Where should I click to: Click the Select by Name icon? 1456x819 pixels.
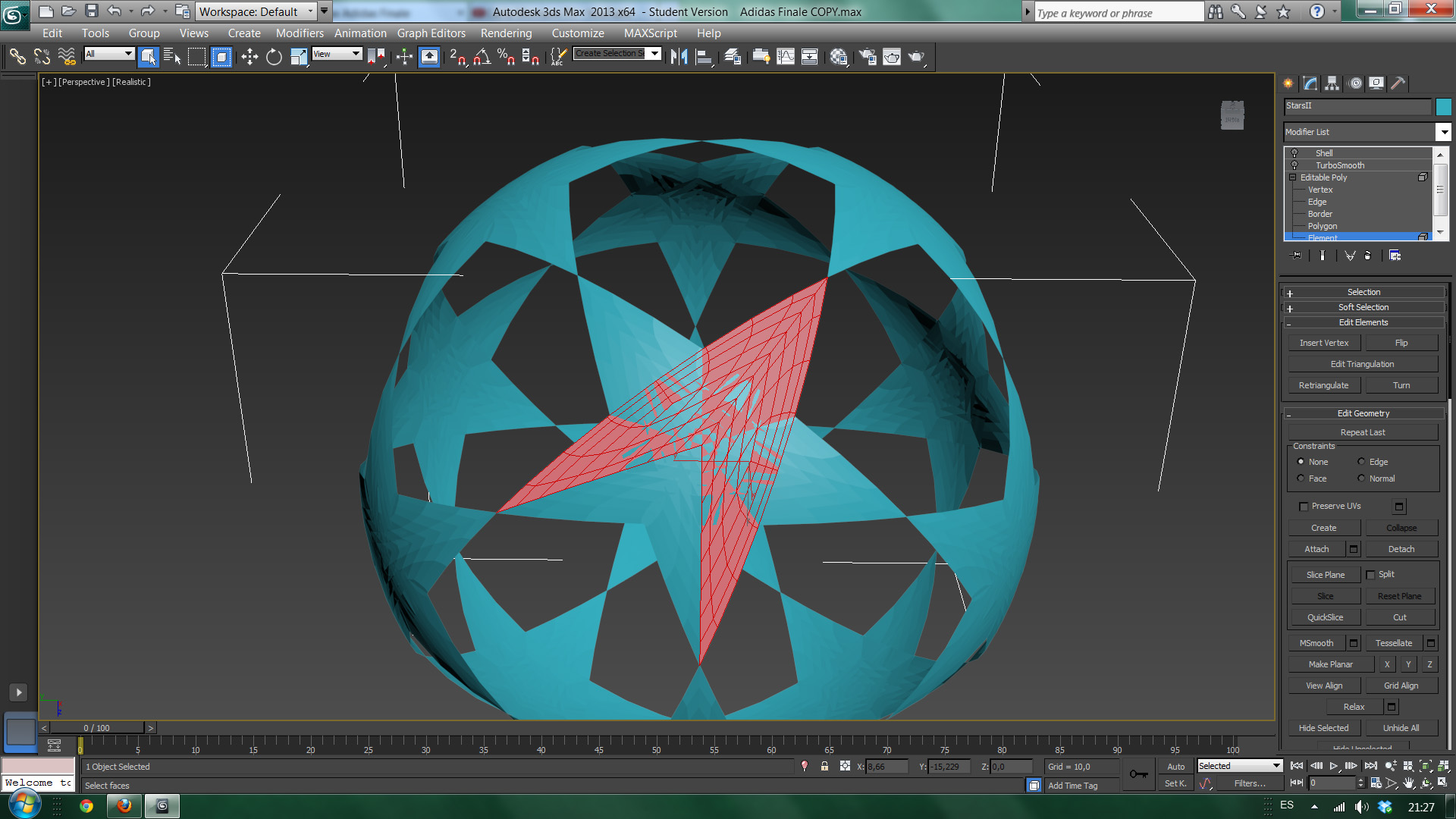pyautogui.click(x=171, y=57)
